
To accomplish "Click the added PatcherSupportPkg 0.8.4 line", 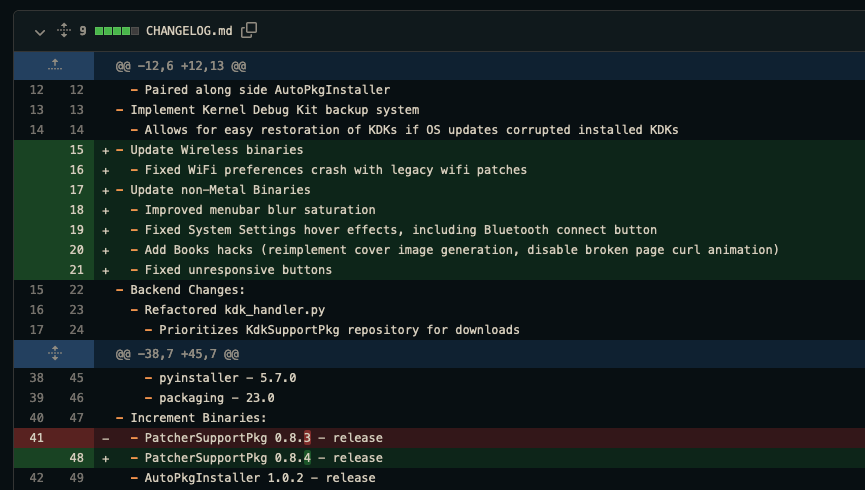I will coord(263,458).
